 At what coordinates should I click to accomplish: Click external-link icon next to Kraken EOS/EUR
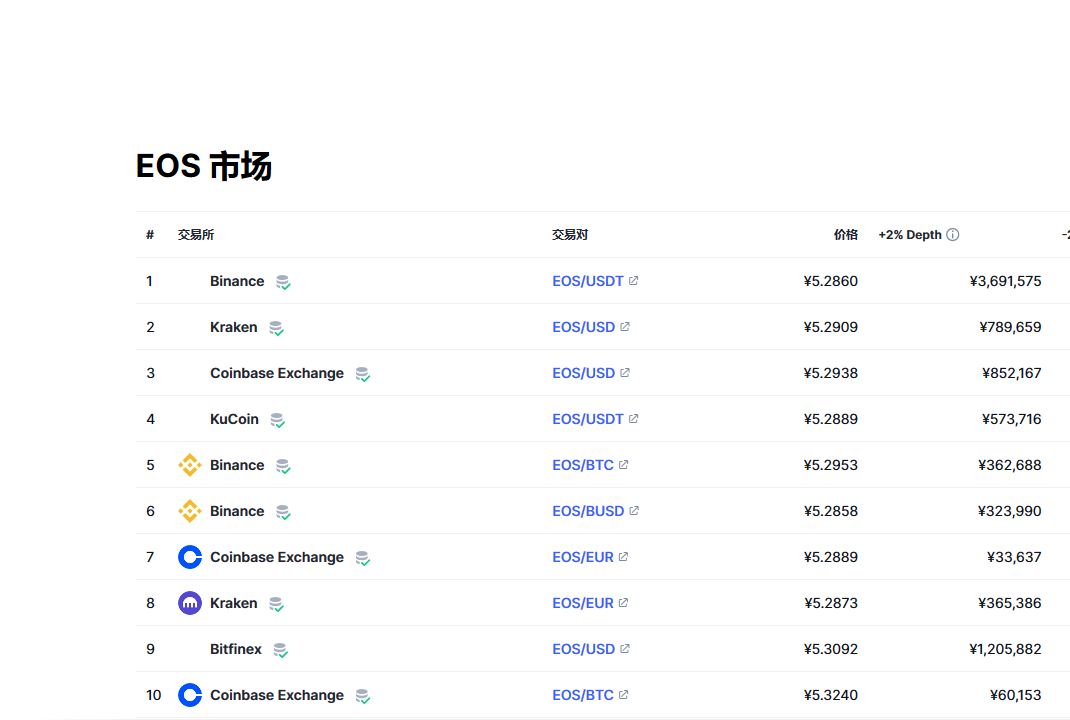pos(623,603)
